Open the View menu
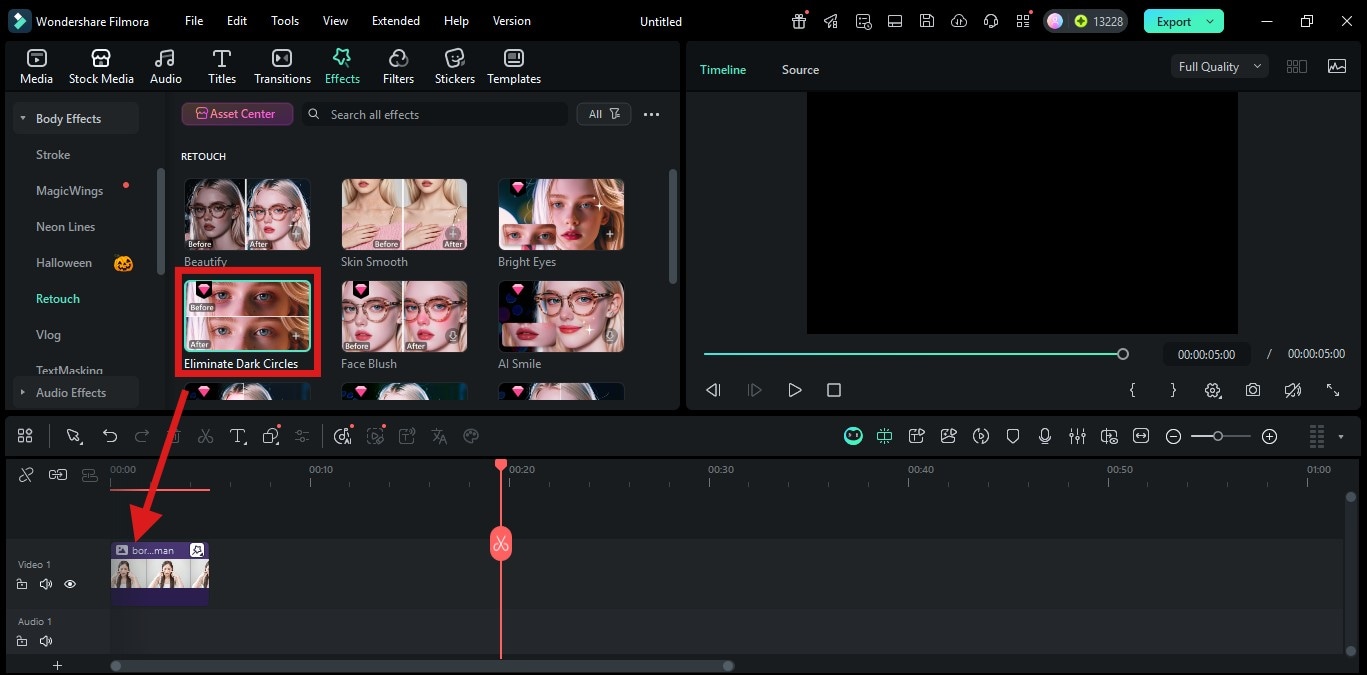The width and height of the screenshot is (1367, 675). pyautogui.click(x=334, y=20)
